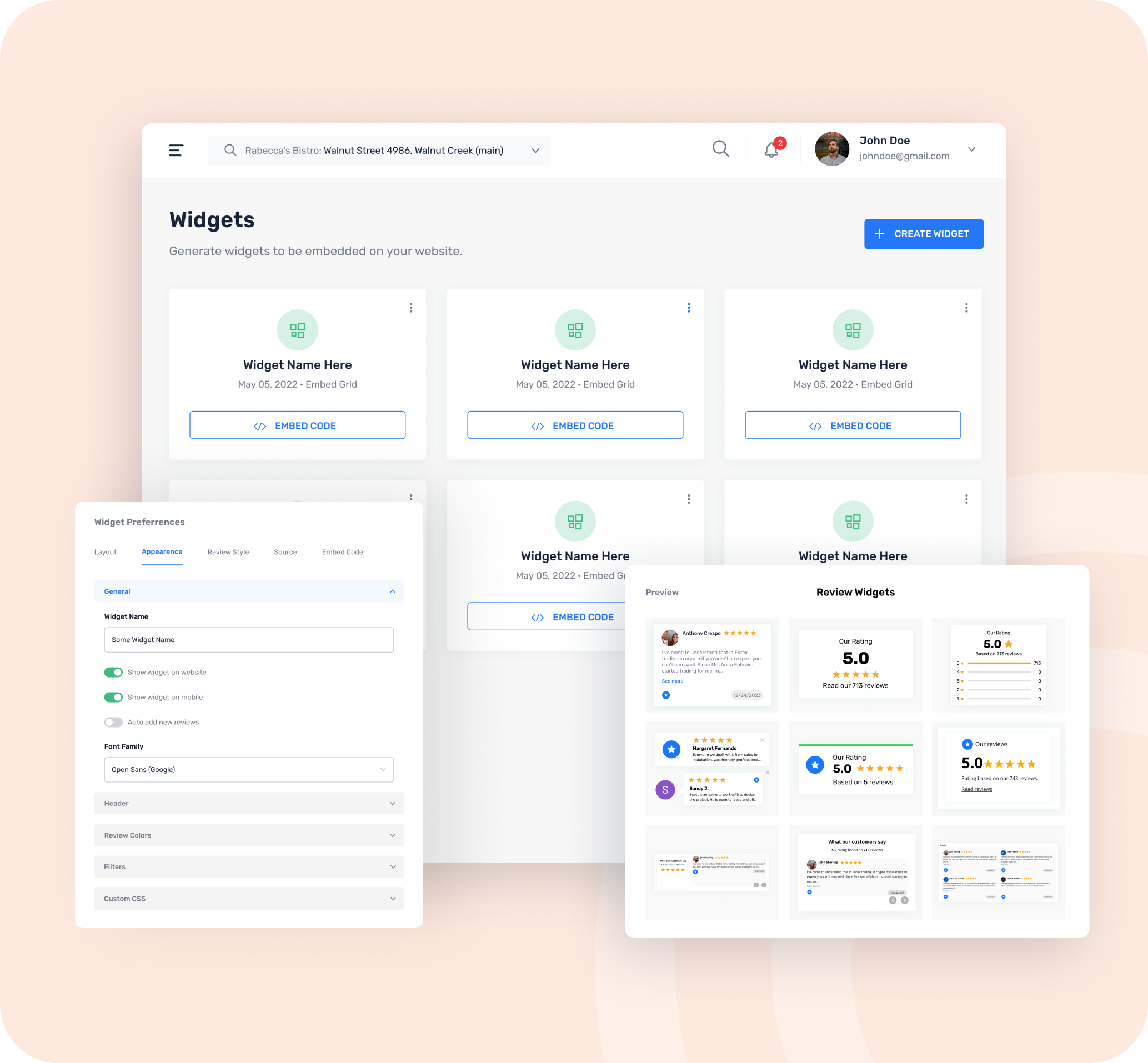Click the hamburger menu icon top-left

pos(178,150)
